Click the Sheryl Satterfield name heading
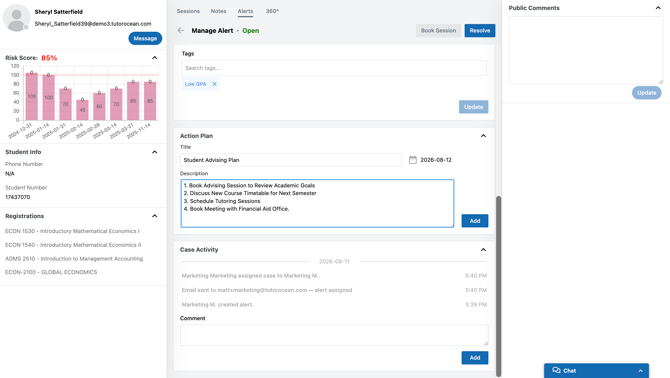 [x=59, y=12]
